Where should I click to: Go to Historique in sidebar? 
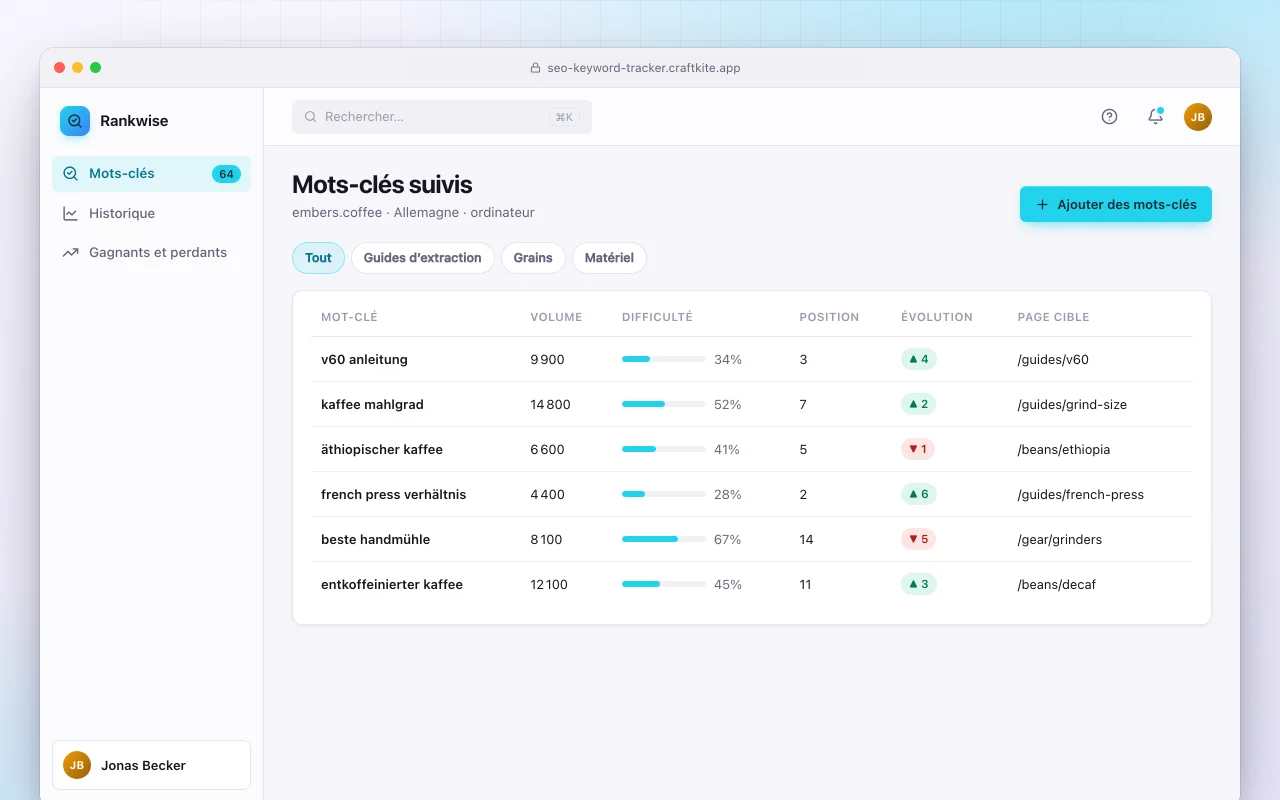pos(151,213)
